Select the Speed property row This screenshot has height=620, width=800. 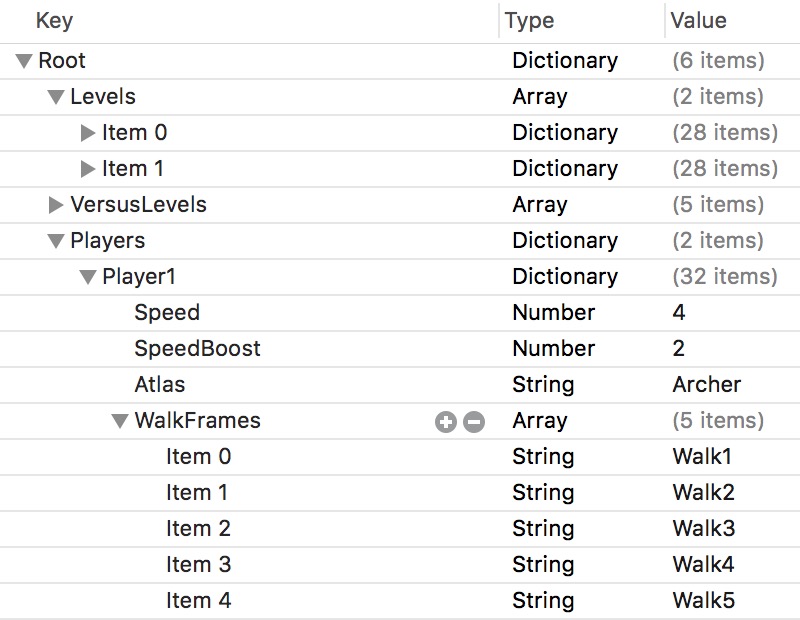coord(168,313)
